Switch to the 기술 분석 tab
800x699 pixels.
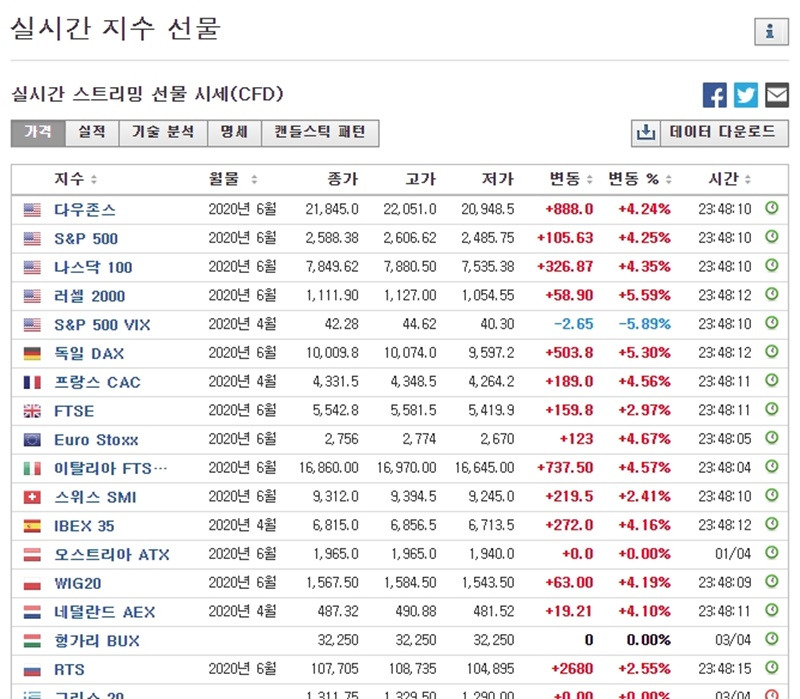[163, 133]
